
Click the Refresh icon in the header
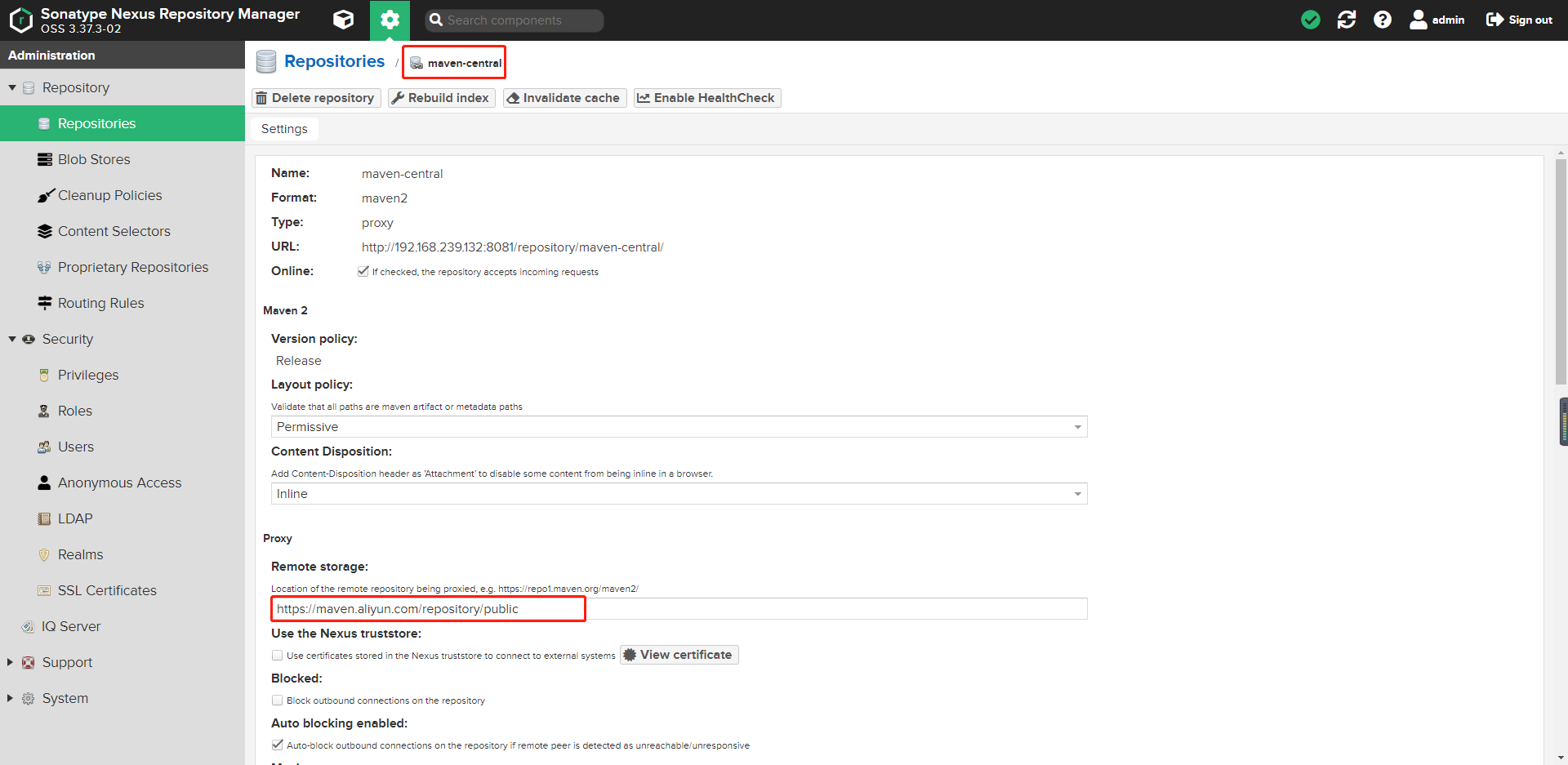[x=1346, y=20]
